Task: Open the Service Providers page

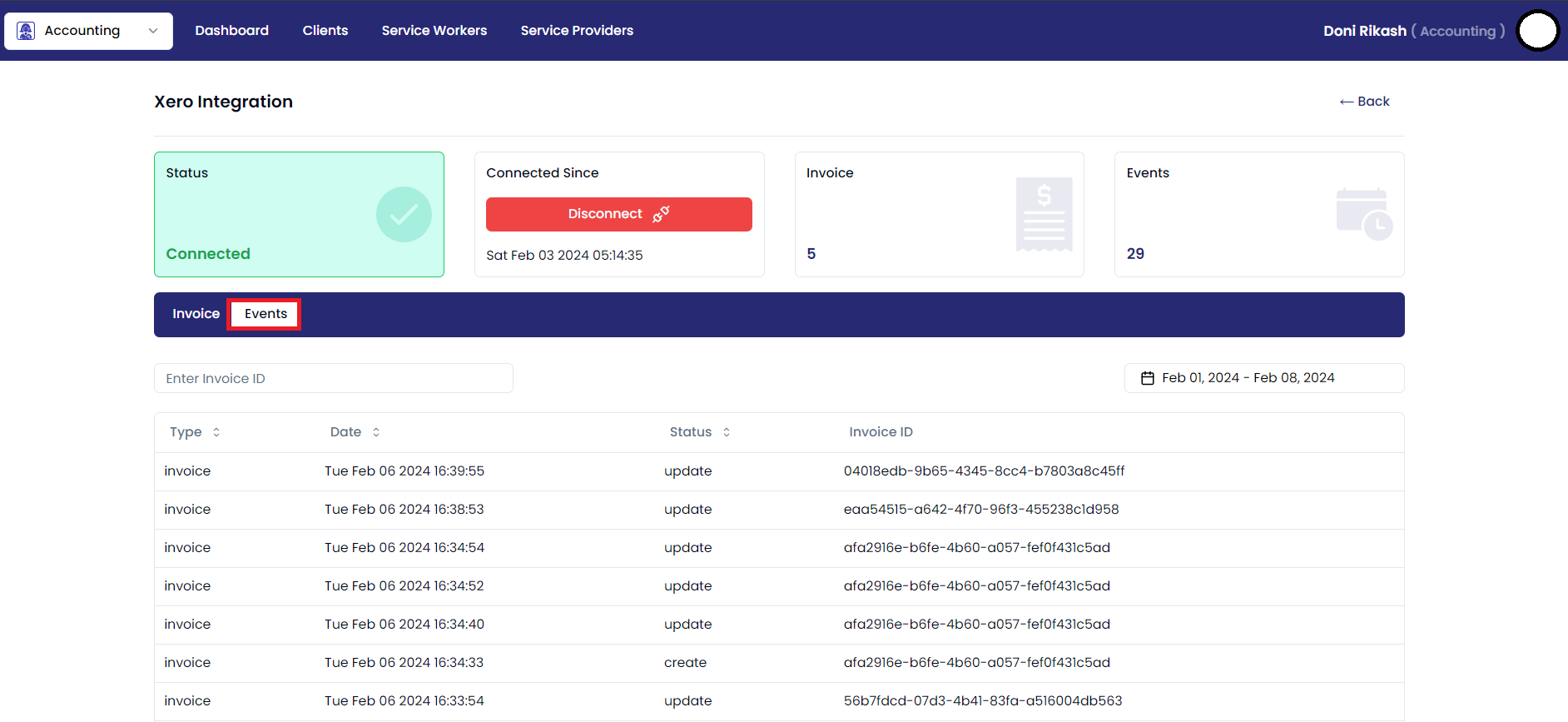Action: pos(577,31)
